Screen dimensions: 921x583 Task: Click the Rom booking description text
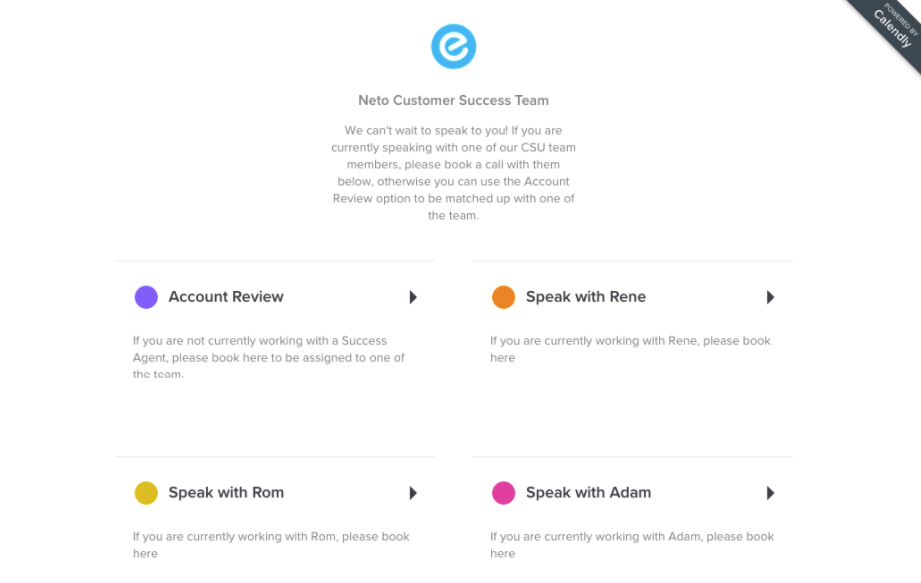coord(271,544)
